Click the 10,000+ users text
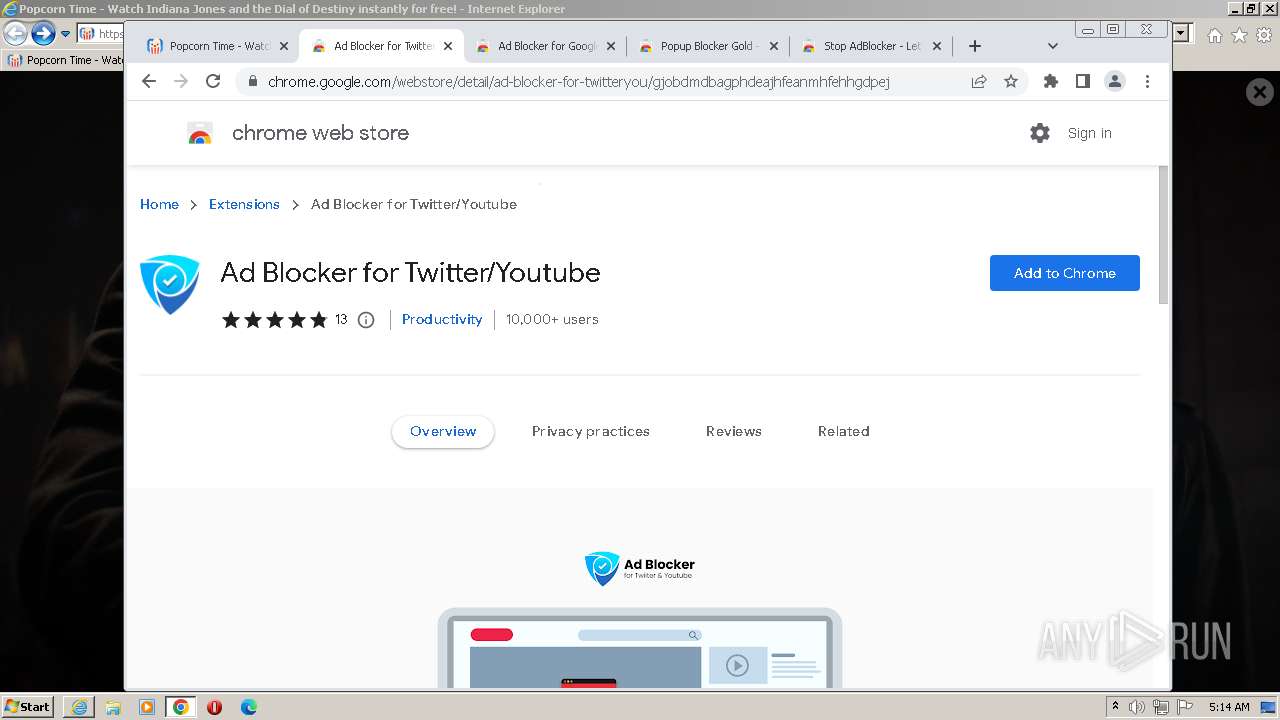The height and width of the screenshot is (720, 1280). coord(552,320)
